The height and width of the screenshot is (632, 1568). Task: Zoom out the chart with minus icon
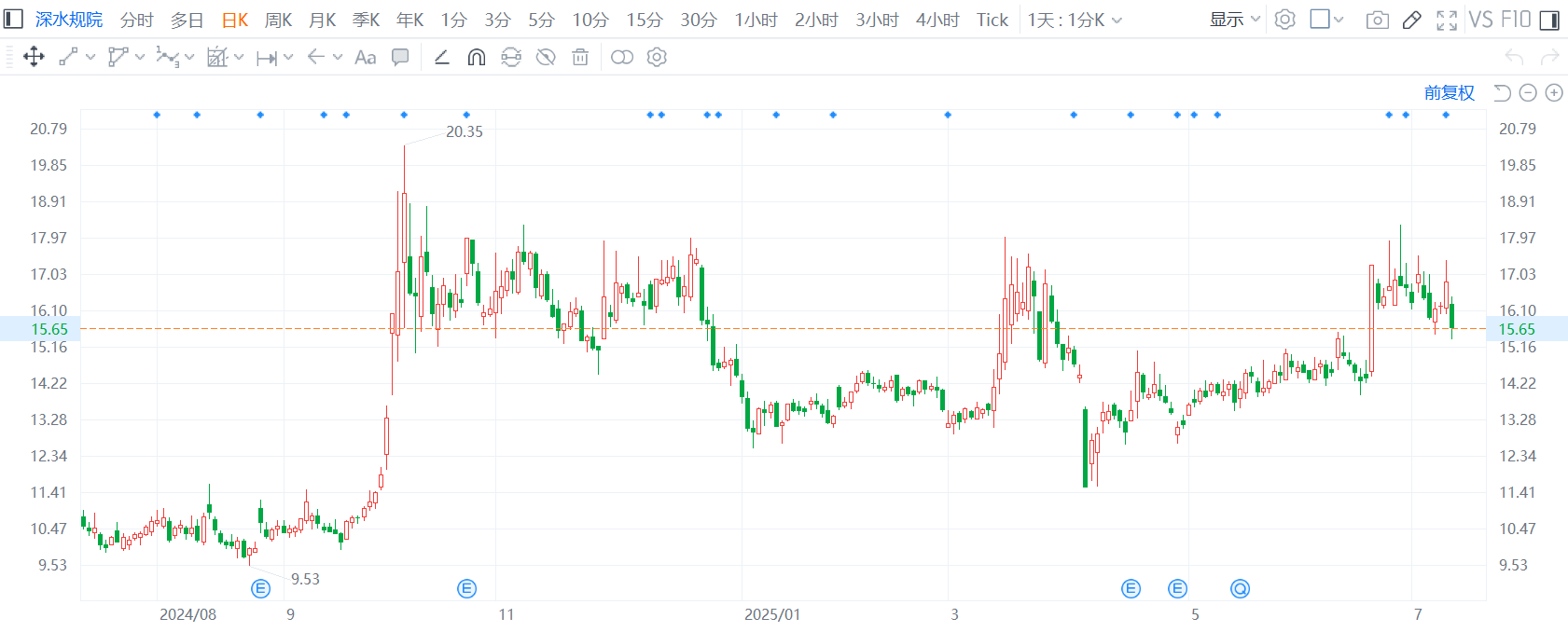tap(1528, 92)
